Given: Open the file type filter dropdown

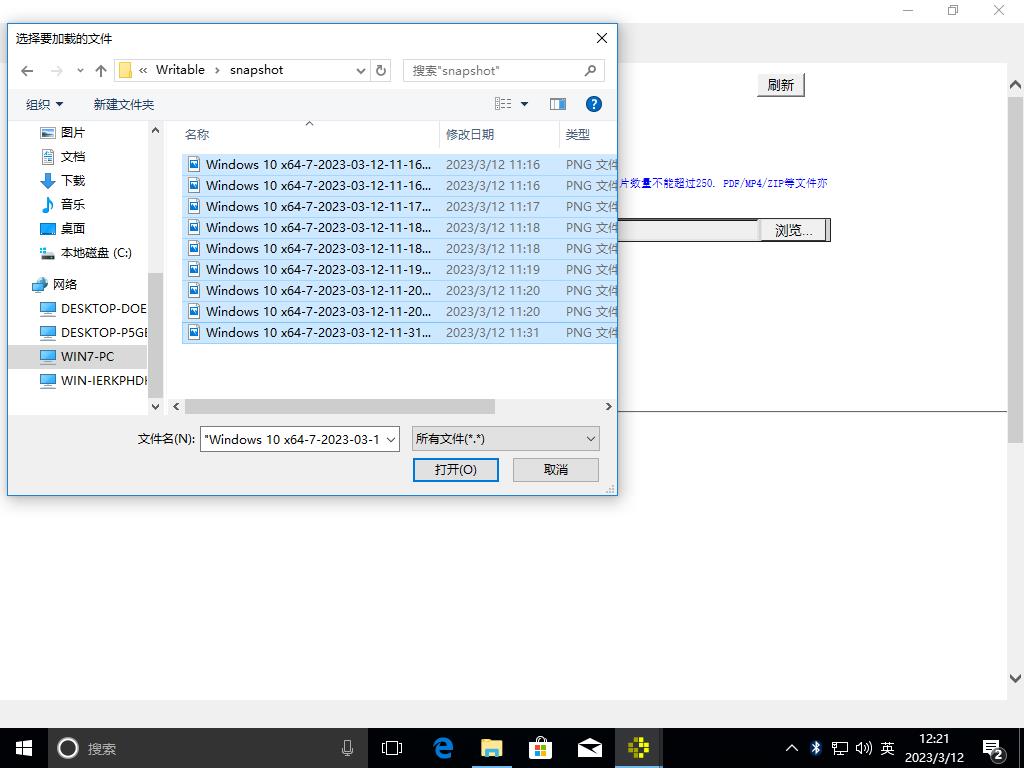Looking at the screenshot, I should coord(505,438).
